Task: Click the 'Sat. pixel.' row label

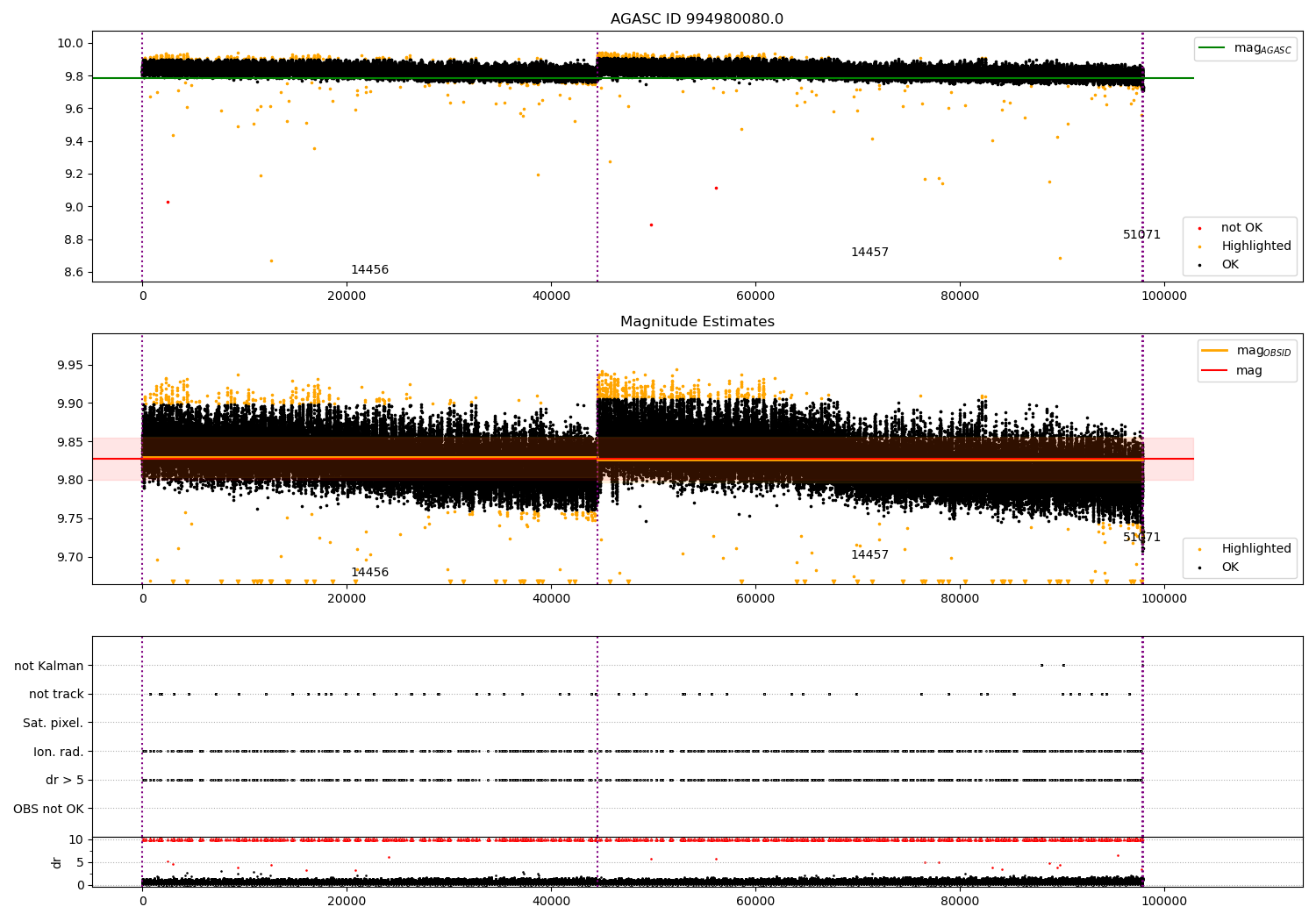Action: [53, 724]
